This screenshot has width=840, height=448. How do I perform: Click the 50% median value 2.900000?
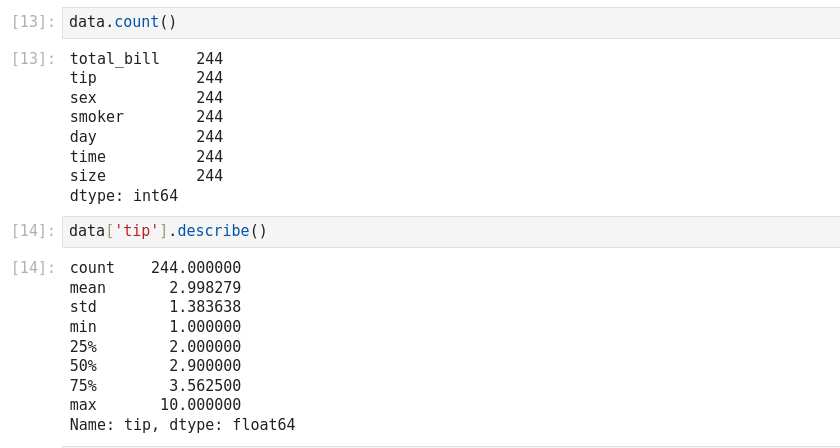(205, 366)
